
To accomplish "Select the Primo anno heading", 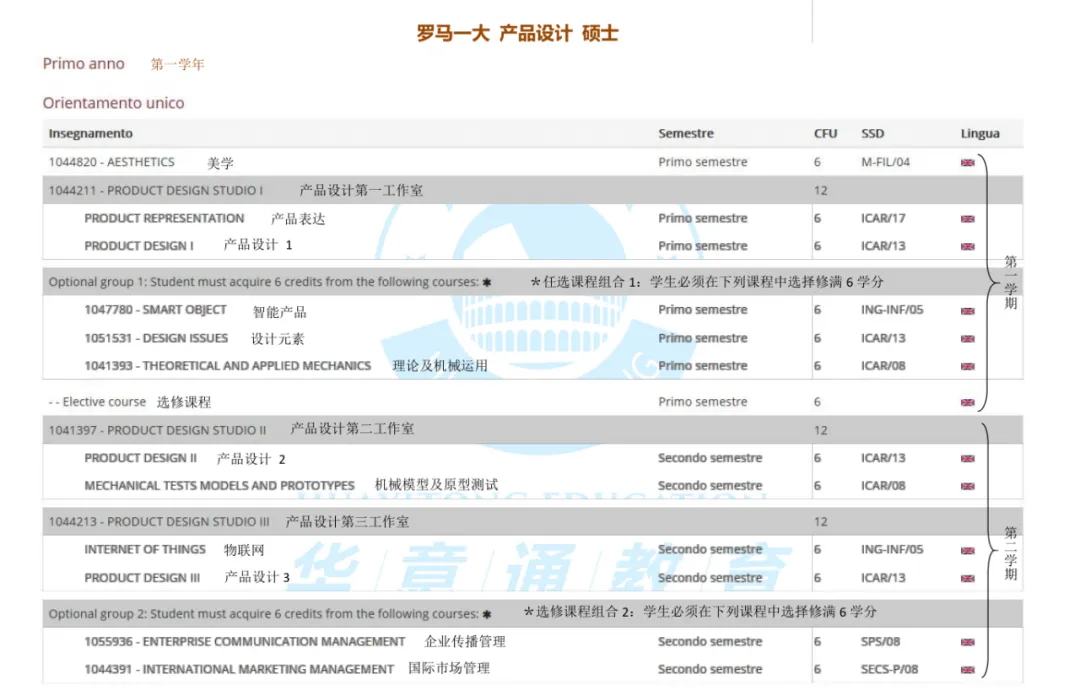I will coord(83,63).
